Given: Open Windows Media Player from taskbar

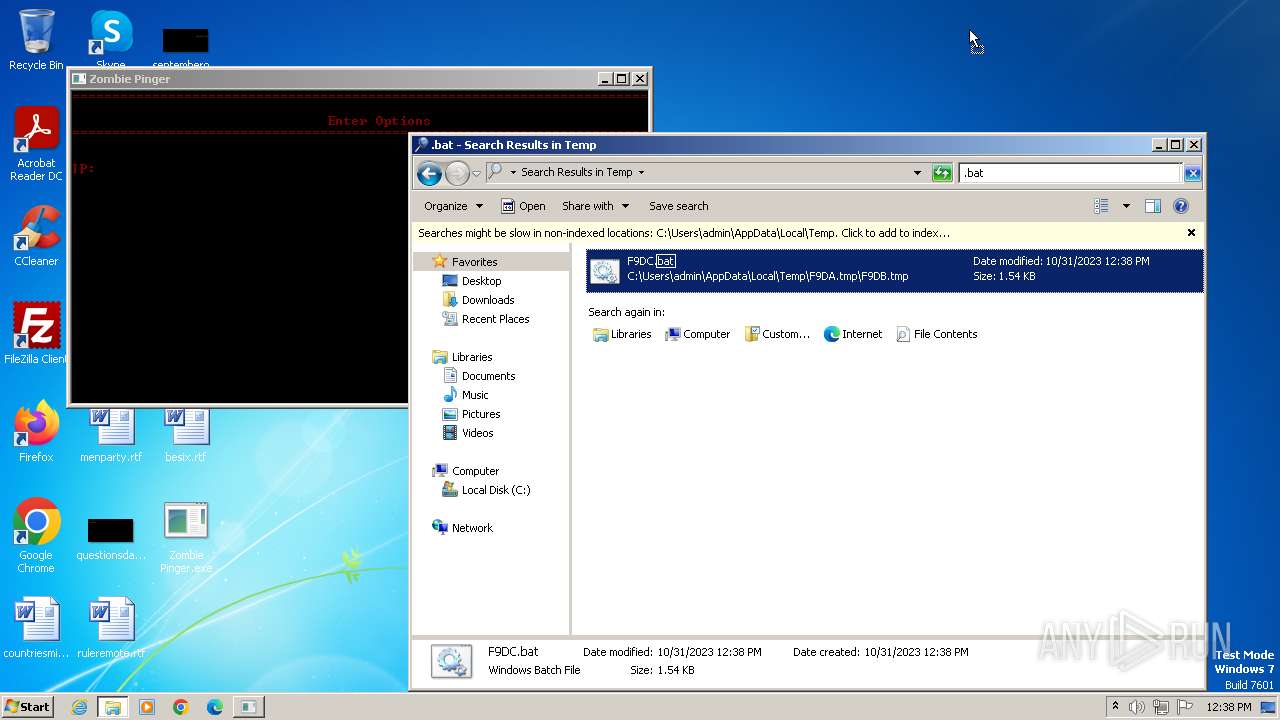Looking at the screenshot, I should click(147, 707).
